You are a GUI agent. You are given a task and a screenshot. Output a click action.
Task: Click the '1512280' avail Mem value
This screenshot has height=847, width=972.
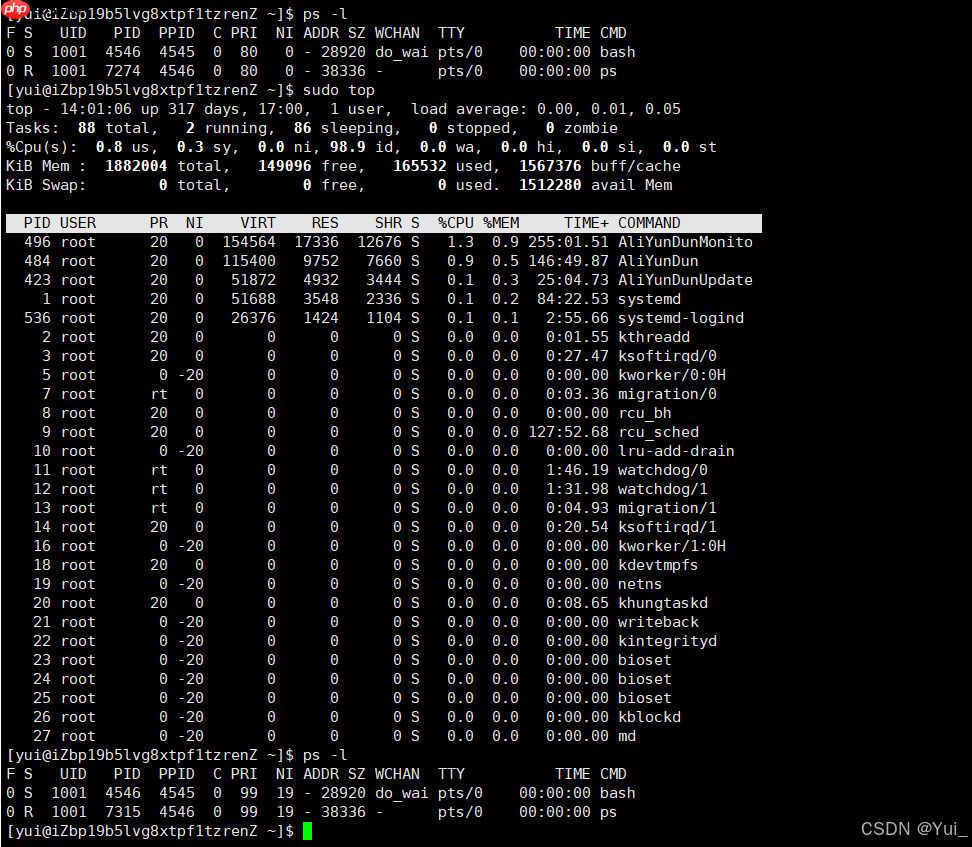[550, 185]
